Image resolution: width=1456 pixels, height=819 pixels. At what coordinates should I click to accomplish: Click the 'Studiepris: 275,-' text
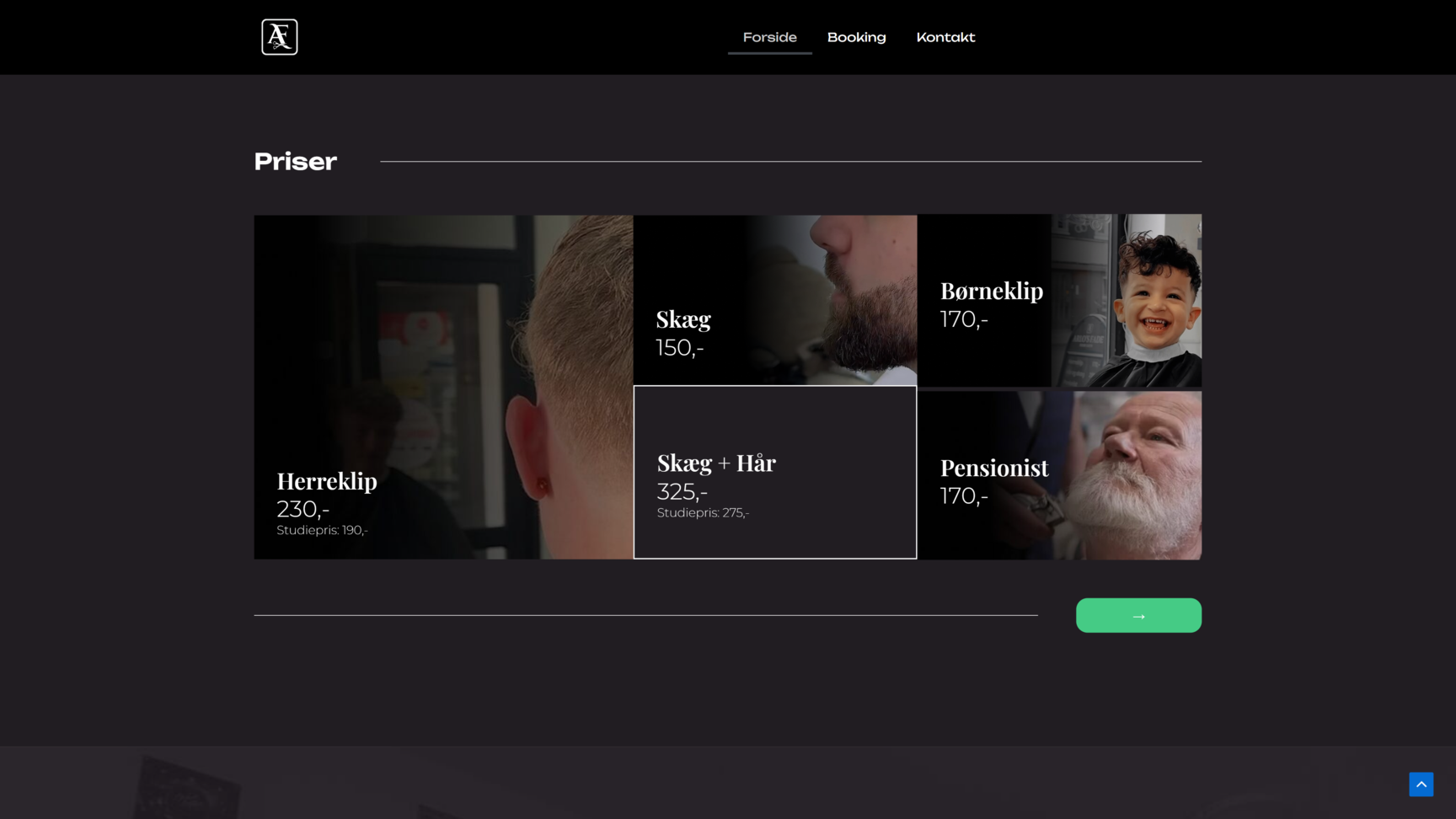tap(703, 512)
